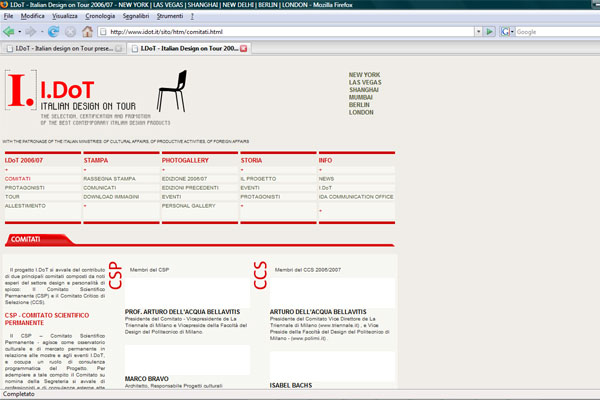This screenshot has height=400, width=600.
Task: Click the name MARCO BRAVO
Action: [147, 379]
